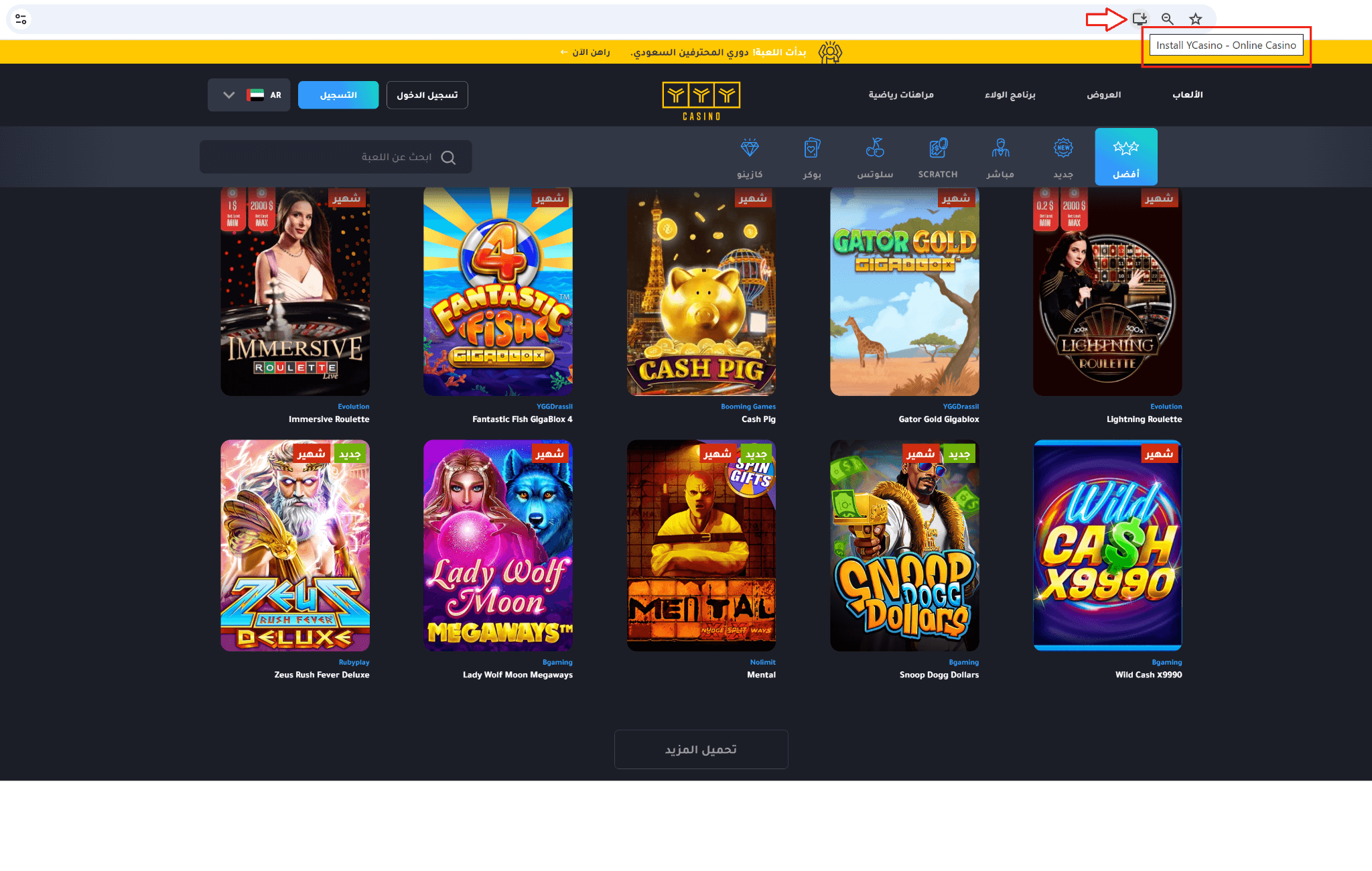Click the red شهير badge on Cash Pig
Viewport: 1372px width, 871px height.
[x=753, y=198]
